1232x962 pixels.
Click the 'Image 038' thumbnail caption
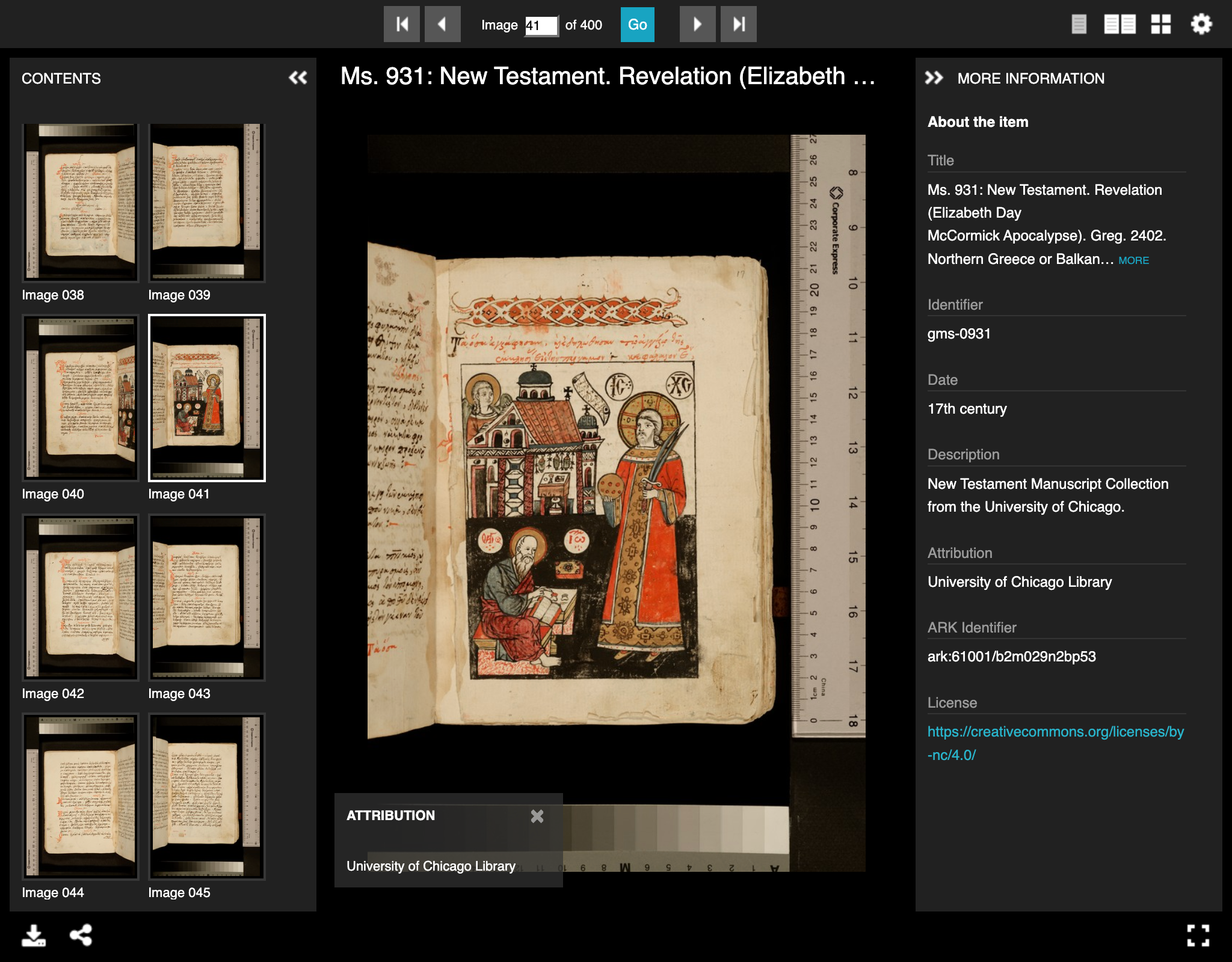[x=53, y=295]
